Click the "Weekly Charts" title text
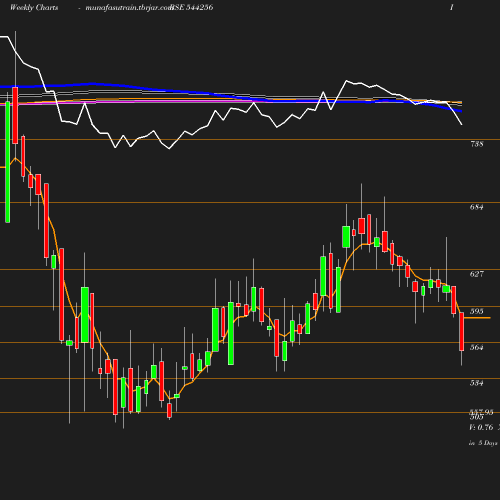Screen dimensions: 500x500 pyautogui.click(x=34, y=8)
